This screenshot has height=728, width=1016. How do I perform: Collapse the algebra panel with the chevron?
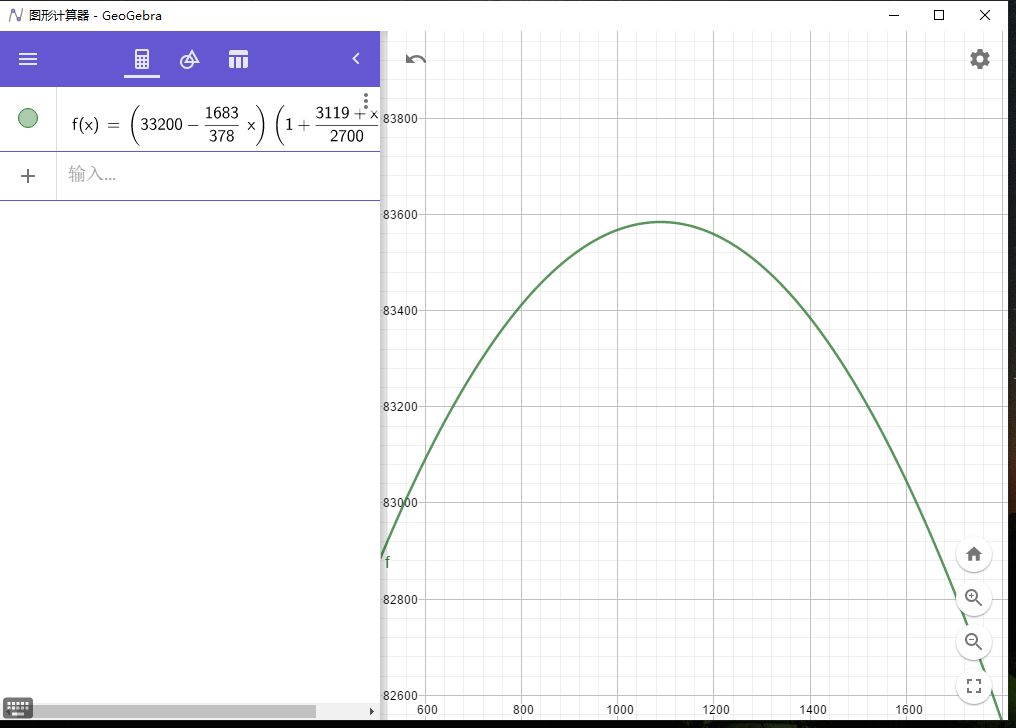pyautogui.click(x=356, y=59)
